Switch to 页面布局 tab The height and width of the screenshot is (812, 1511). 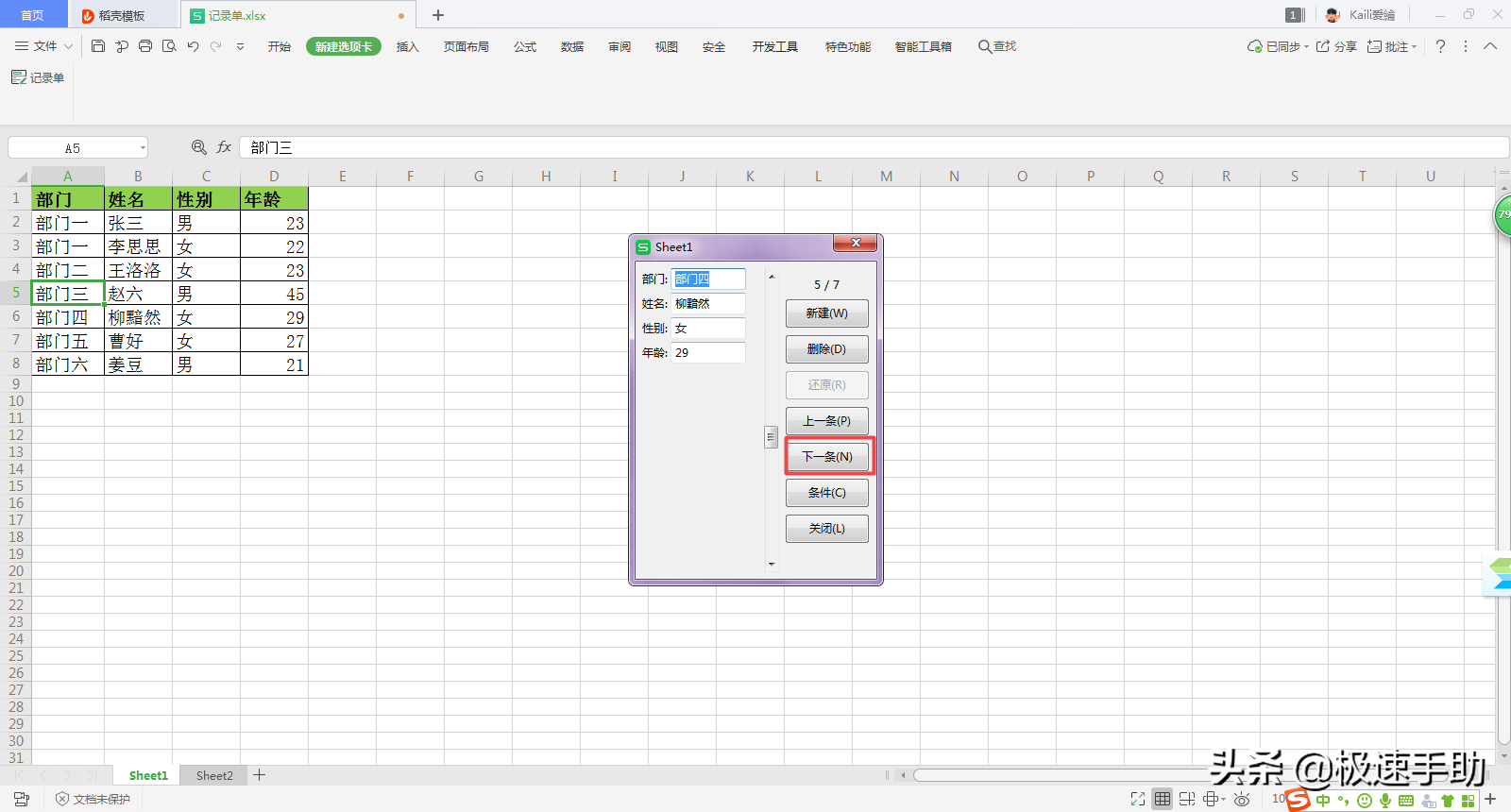coord(467,46)
